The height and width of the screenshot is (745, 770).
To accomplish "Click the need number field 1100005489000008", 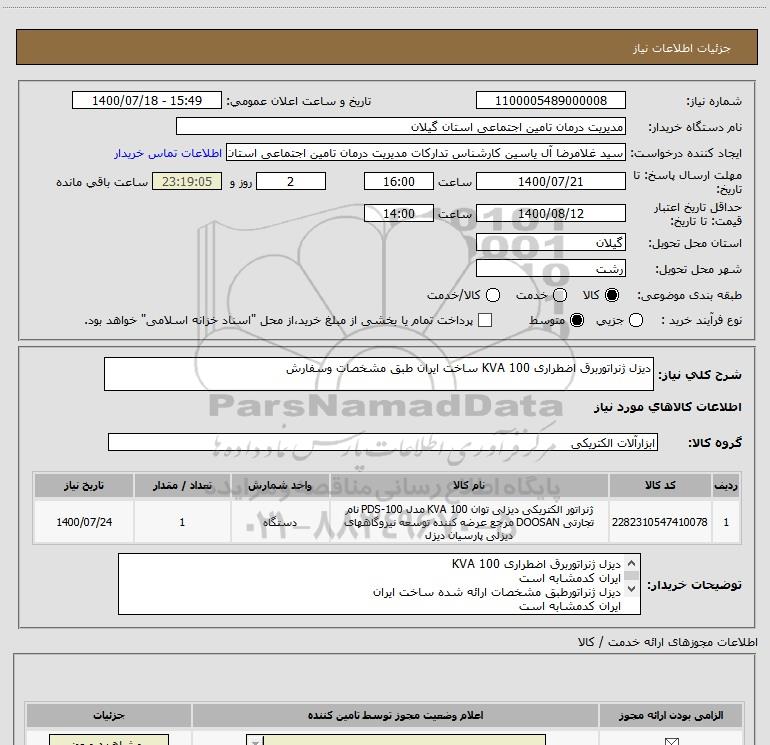I will click(x=550, y=101).
